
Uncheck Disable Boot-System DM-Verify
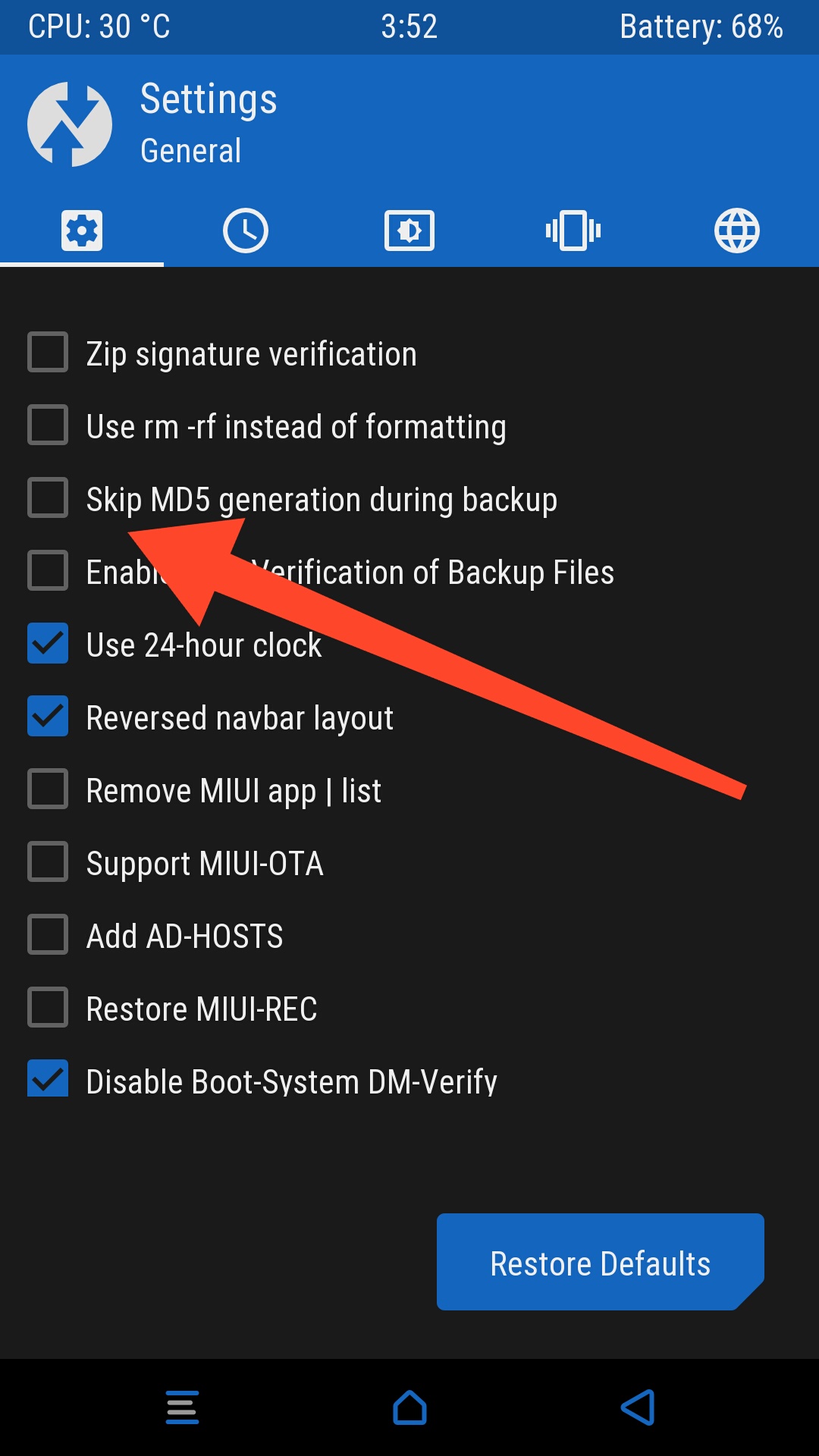pyautogui.click(x=48, y=1078)
